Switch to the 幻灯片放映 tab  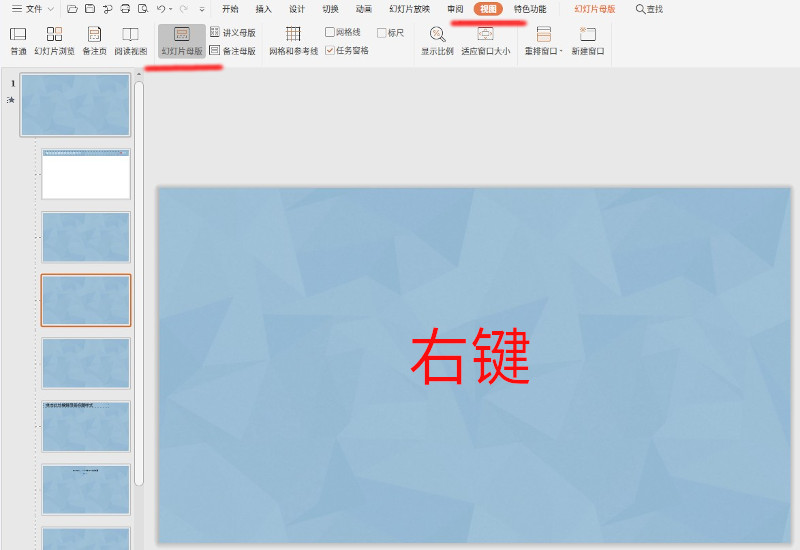point(409,9)
